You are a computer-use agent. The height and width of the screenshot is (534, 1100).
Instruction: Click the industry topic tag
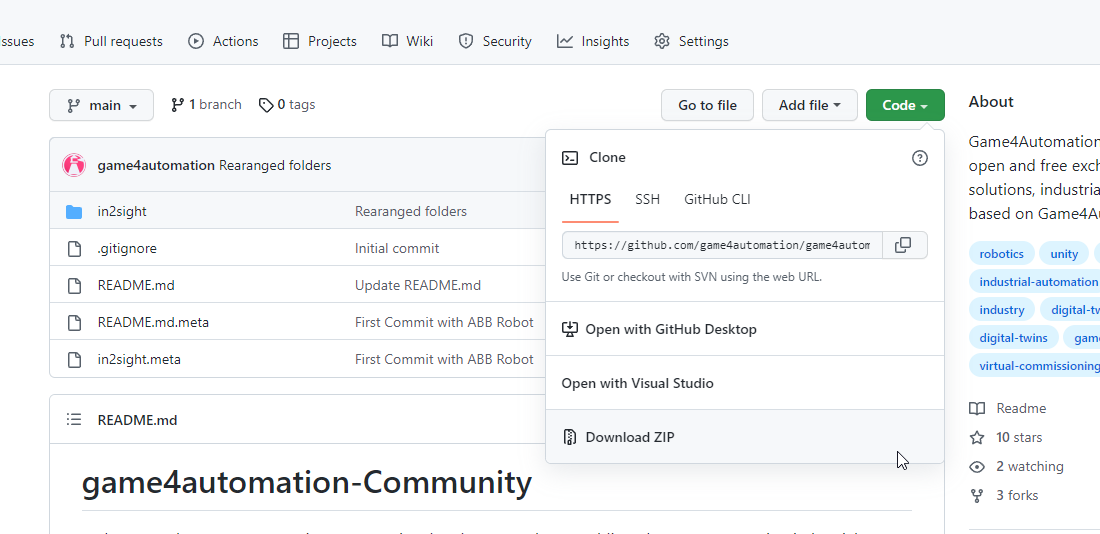pyautogui.click(x=1002, y=309)
